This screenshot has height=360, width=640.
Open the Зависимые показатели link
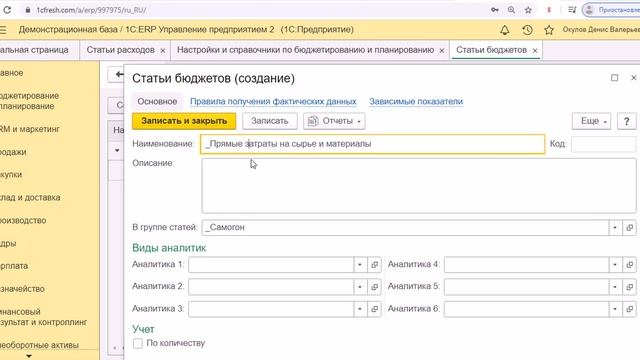(416, 102)
